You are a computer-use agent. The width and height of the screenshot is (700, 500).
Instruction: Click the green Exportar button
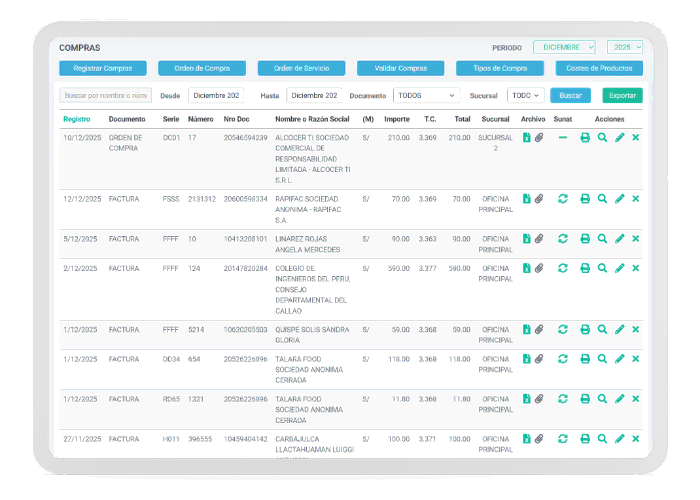coord(623,95)
